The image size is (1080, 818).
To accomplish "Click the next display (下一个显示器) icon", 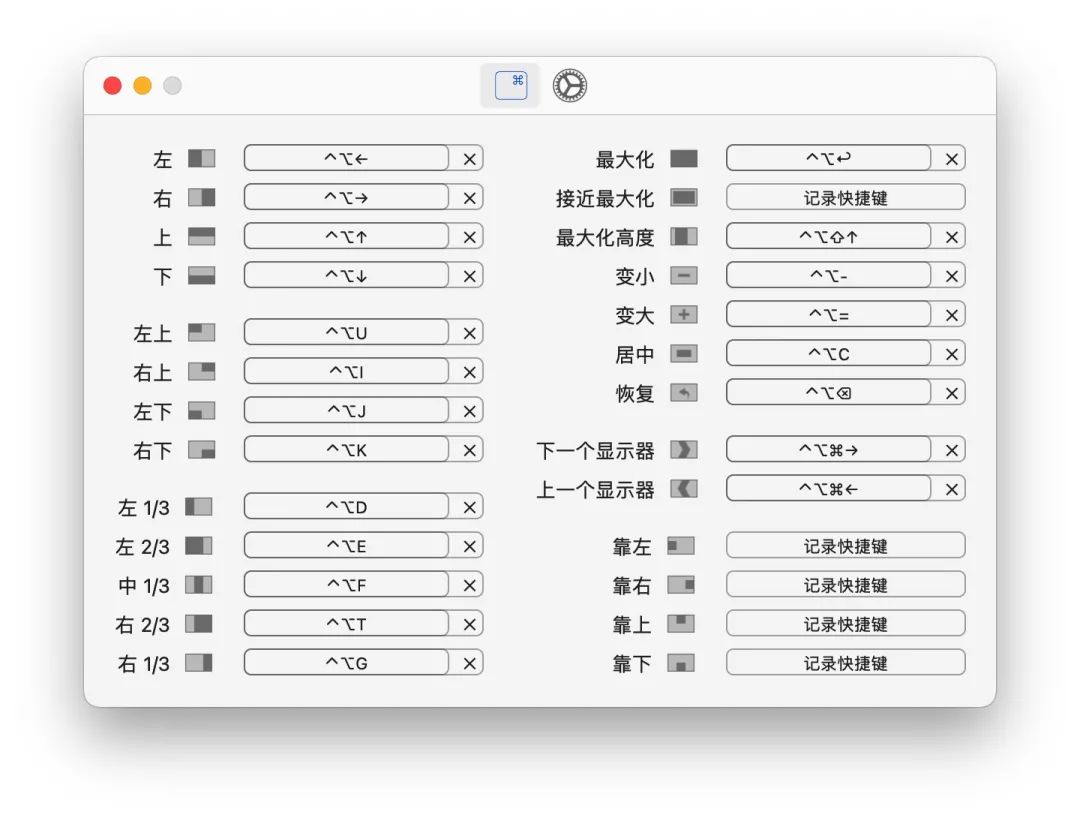I will [684, 450].
